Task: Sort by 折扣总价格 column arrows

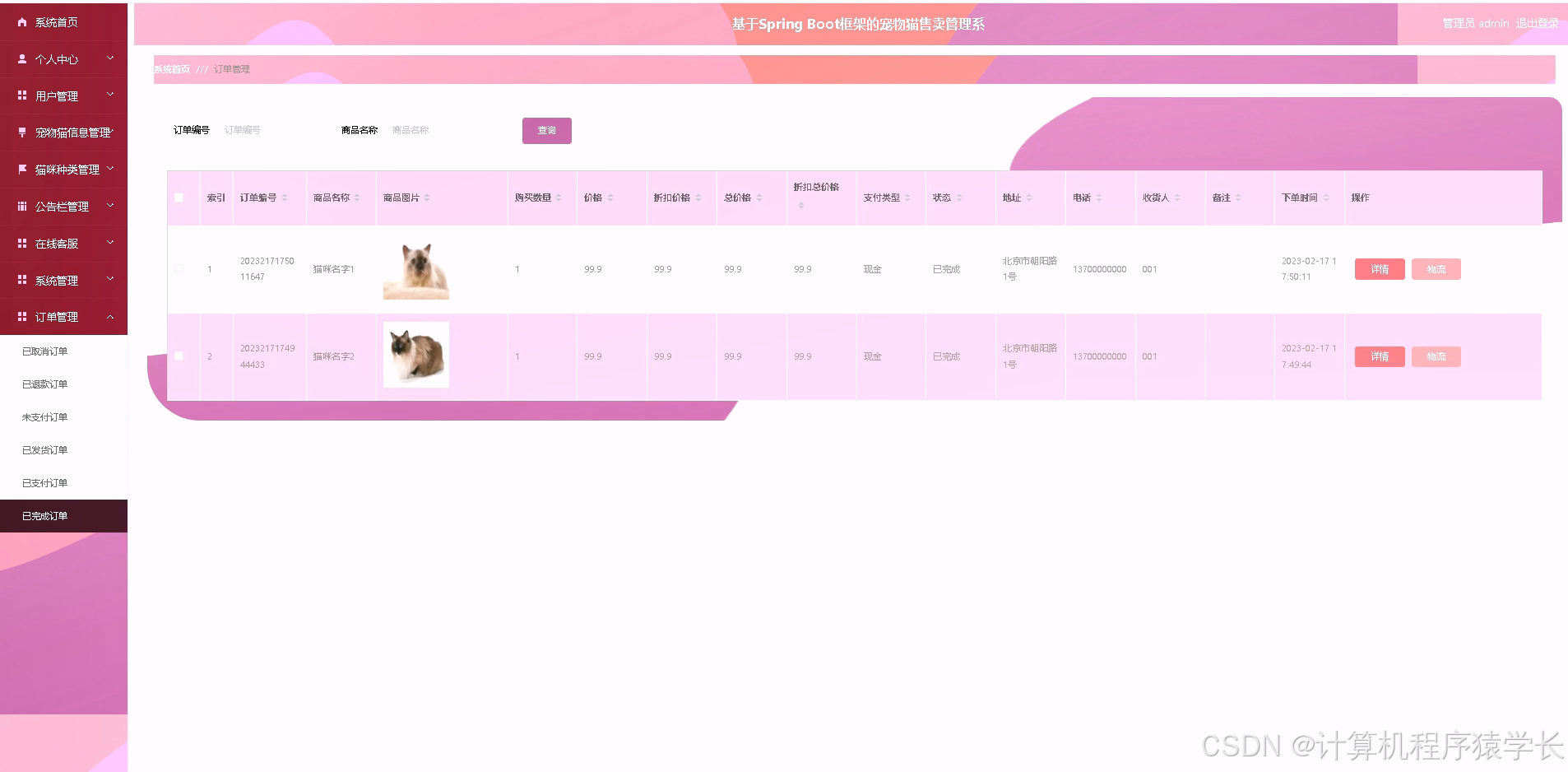Action: point(801,205)
